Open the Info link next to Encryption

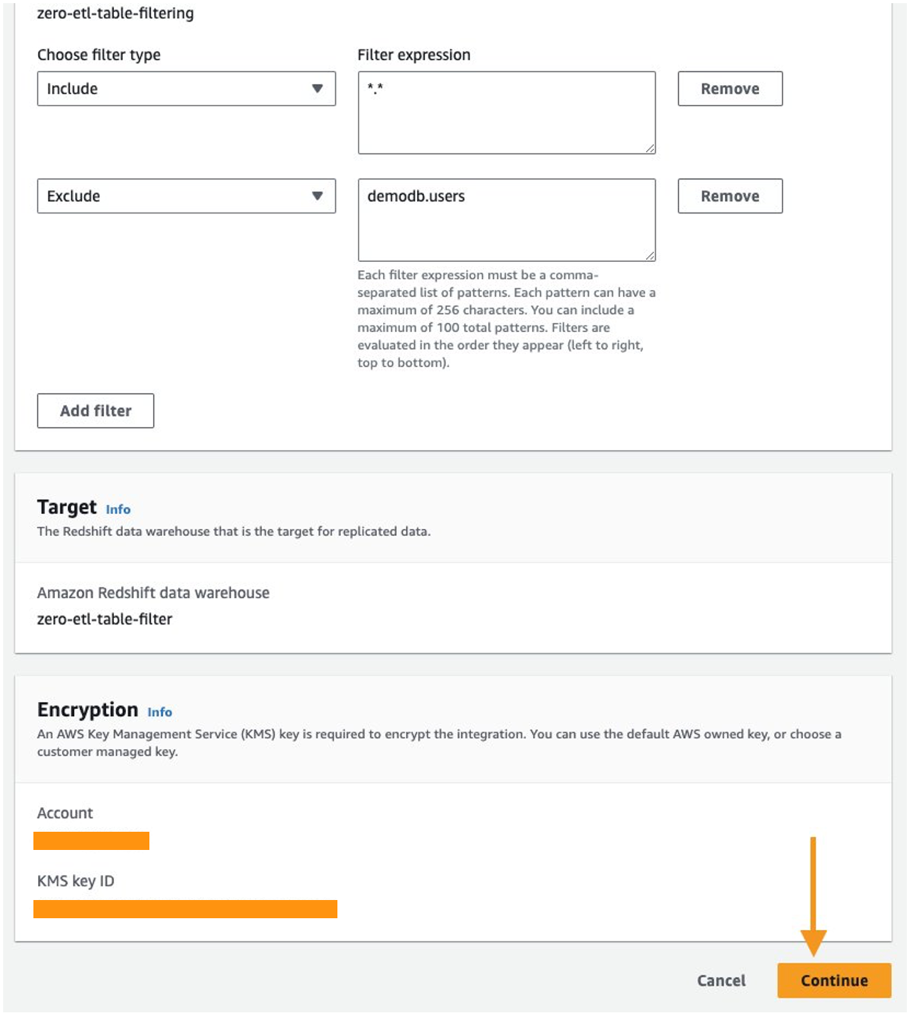160,712
